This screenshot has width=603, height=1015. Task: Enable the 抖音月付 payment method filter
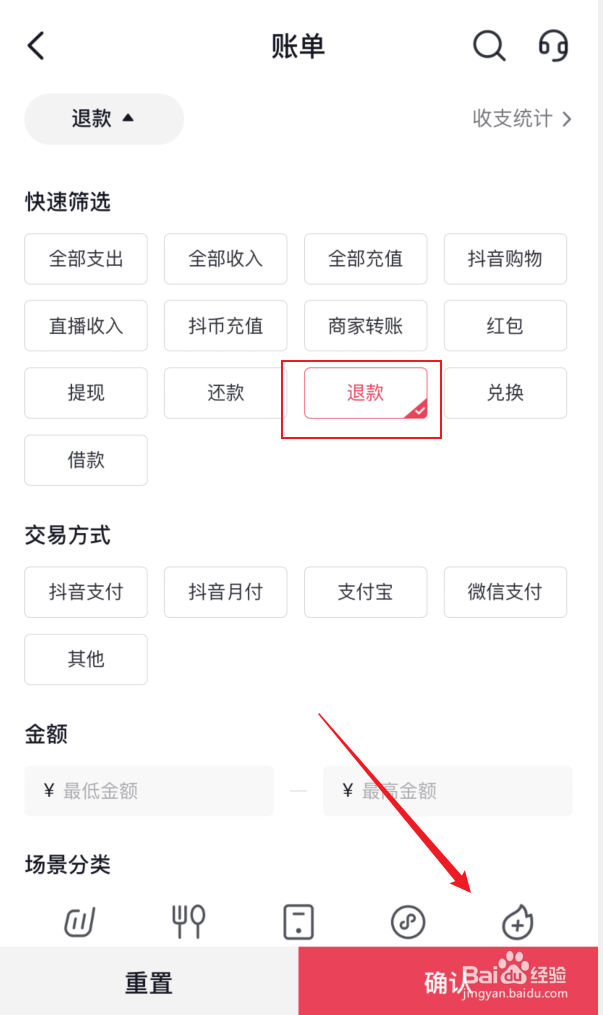point(226,592)
